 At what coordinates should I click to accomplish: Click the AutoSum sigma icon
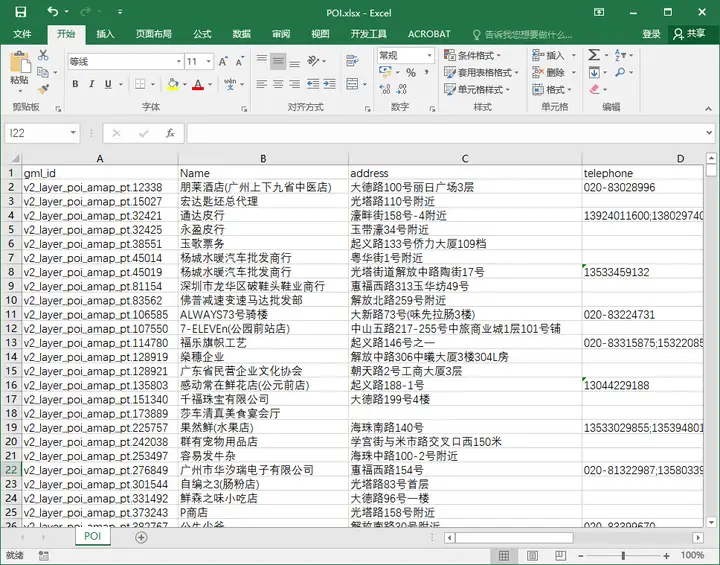[x=594, y=55]
